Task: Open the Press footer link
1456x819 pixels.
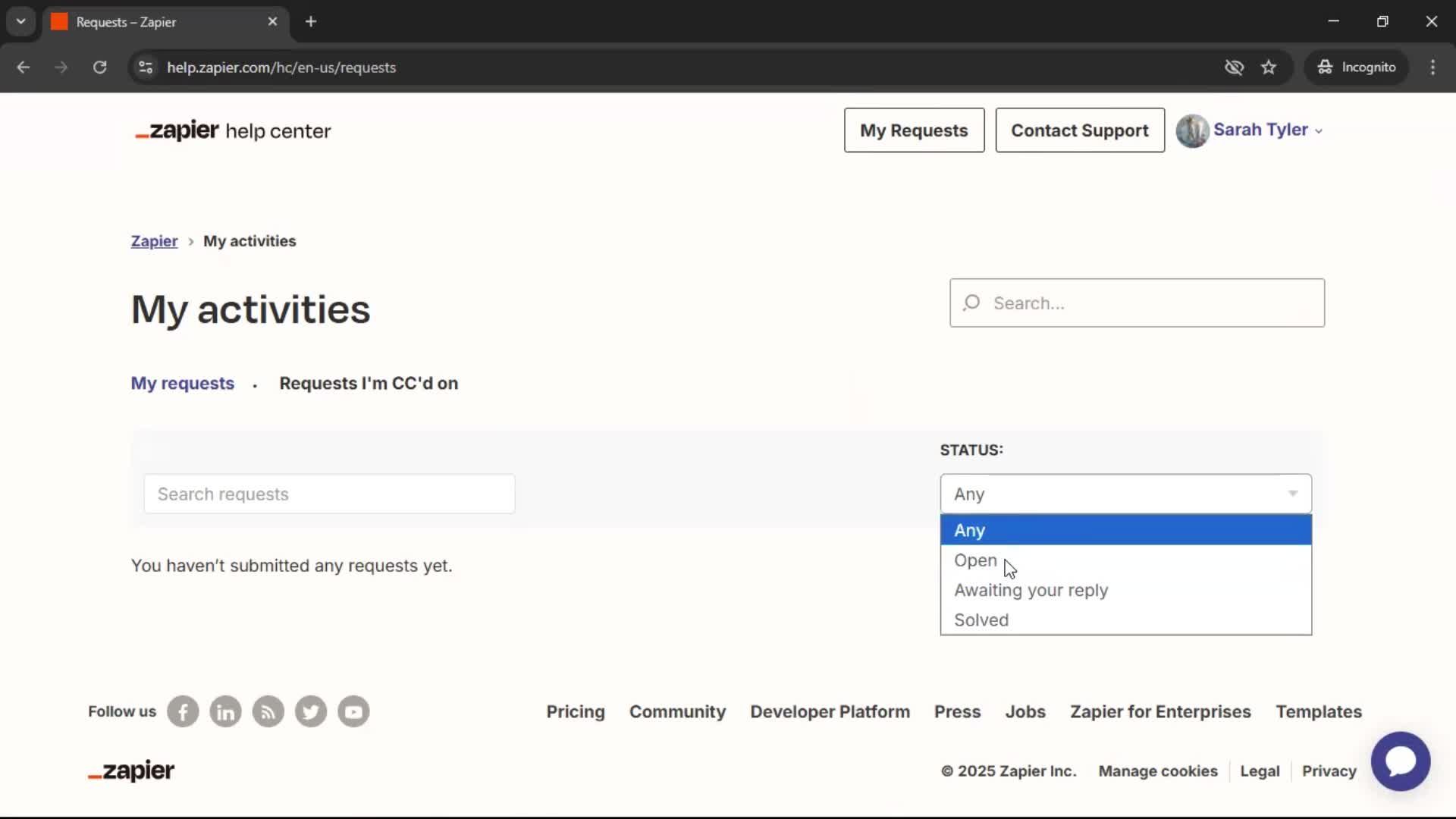Action: click(957, 711)
